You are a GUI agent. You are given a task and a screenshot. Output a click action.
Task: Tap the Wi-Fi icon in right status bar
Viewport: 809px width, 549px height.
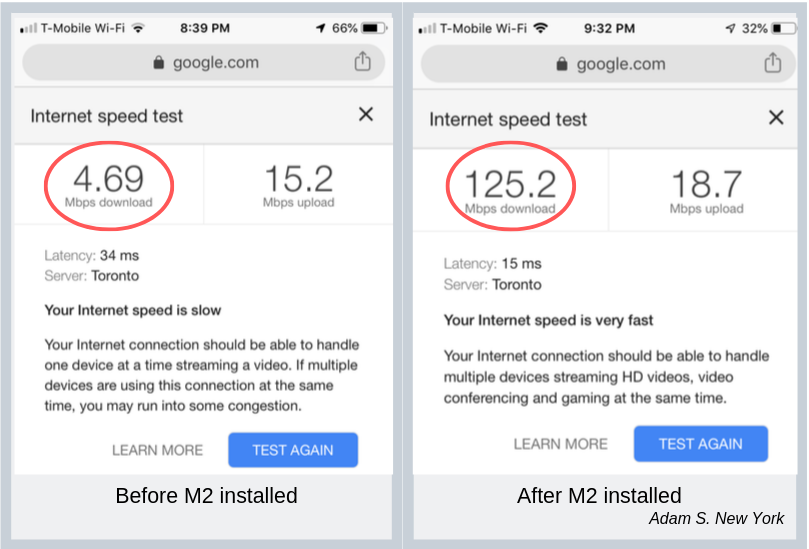click(x=540, y=28)
